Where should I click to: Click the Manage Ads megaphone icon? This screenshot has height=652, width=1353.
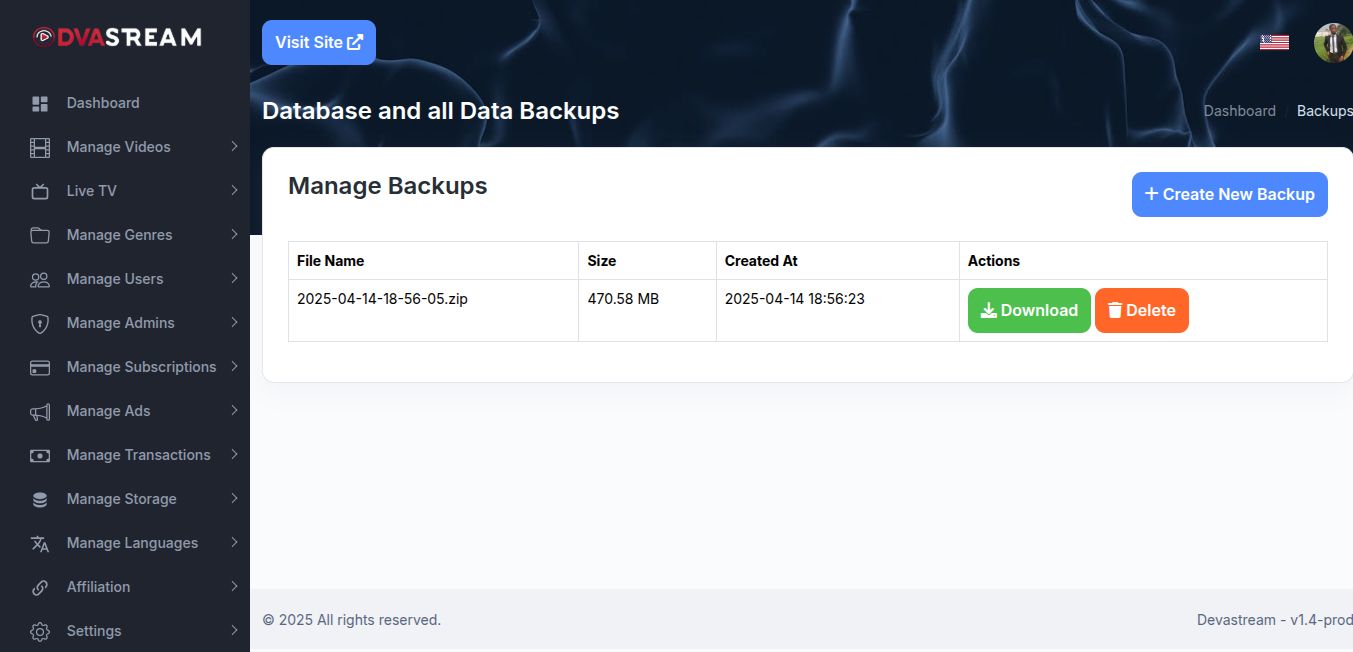coord(40,411)
